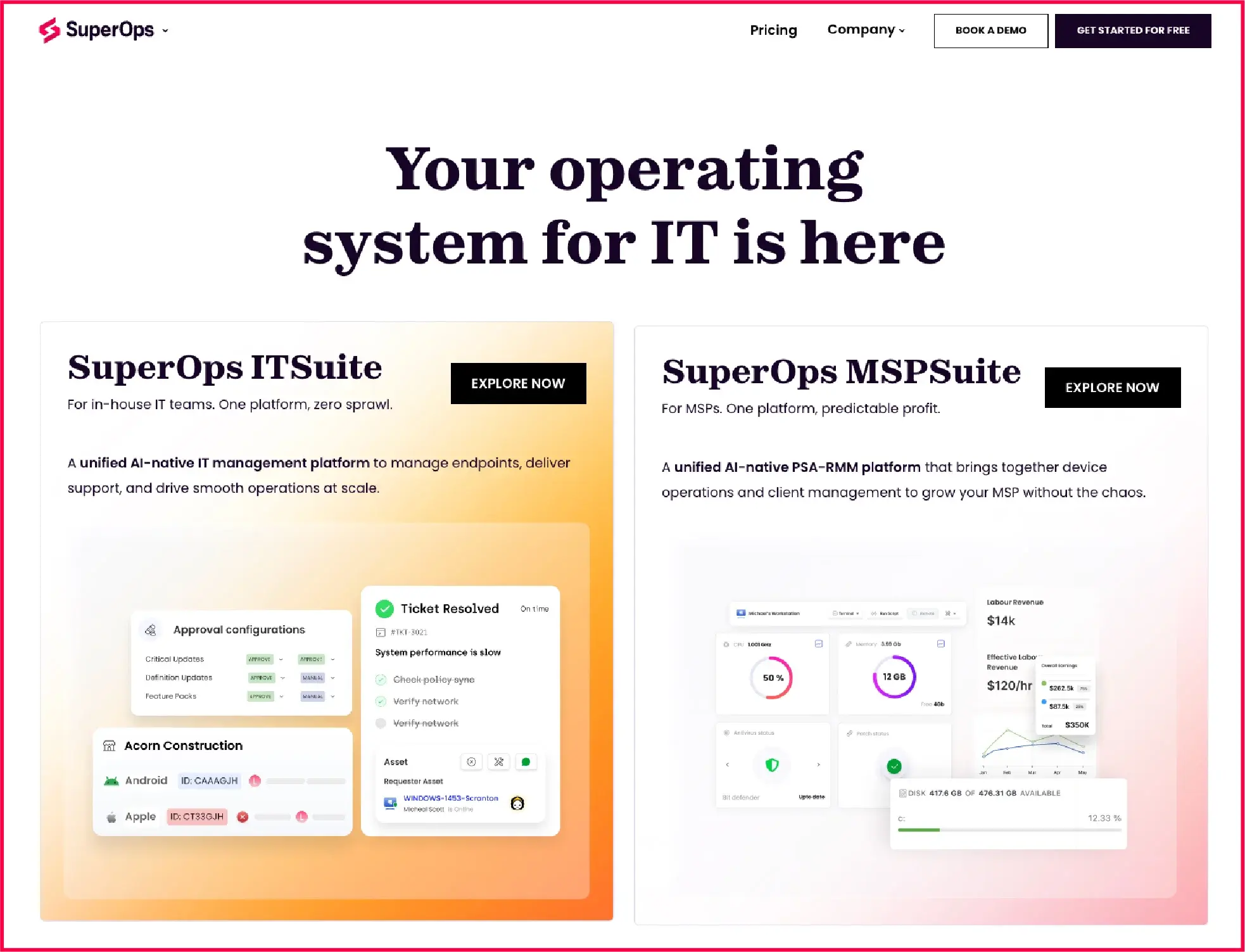Click the green Android robot icon
The height and width of the screenshot is (952, 1245).
(x=111, y=781)
